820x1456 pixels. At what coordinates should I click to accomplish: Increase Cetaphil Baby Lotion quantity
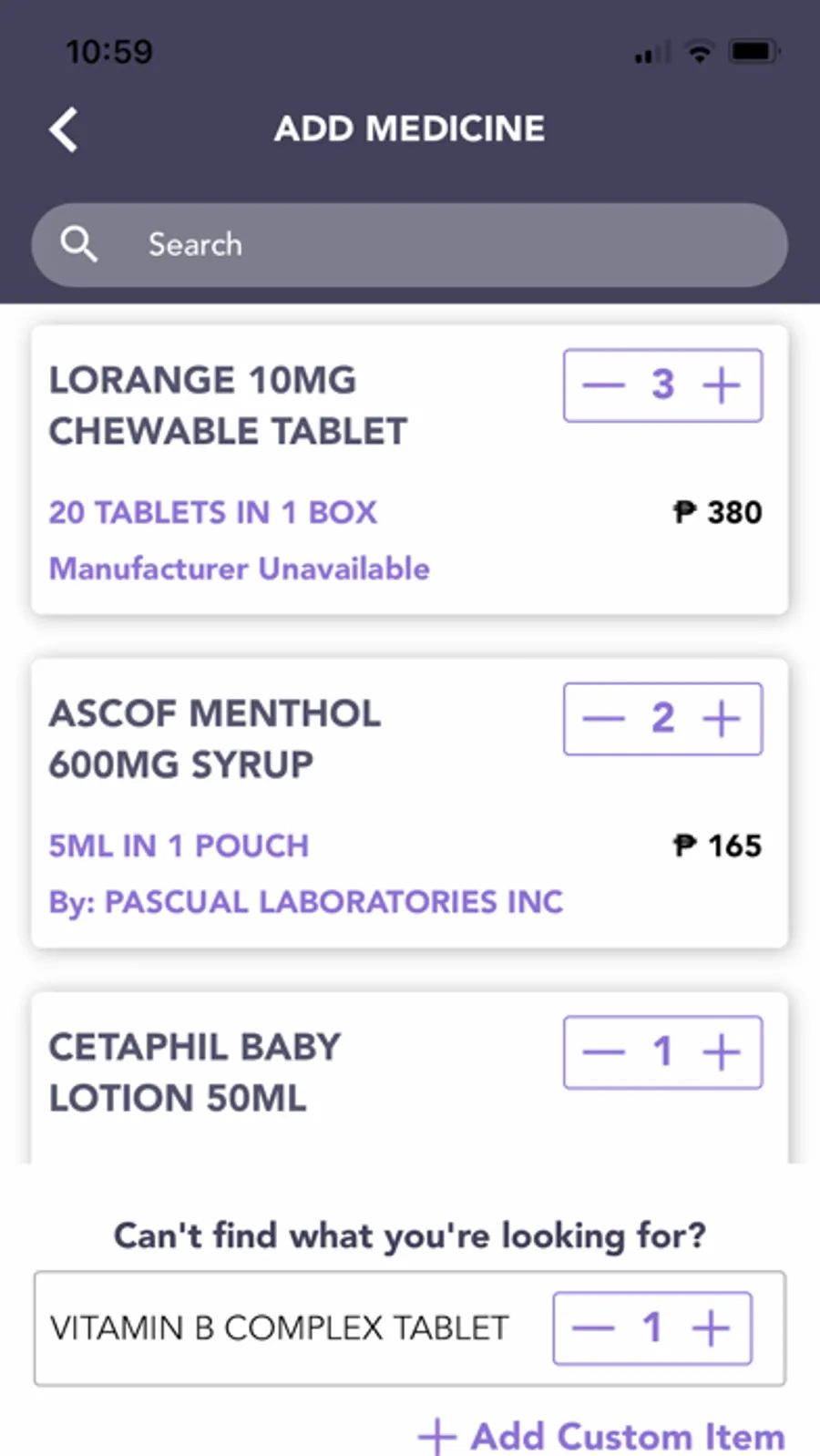click(x=722, y=1052)
